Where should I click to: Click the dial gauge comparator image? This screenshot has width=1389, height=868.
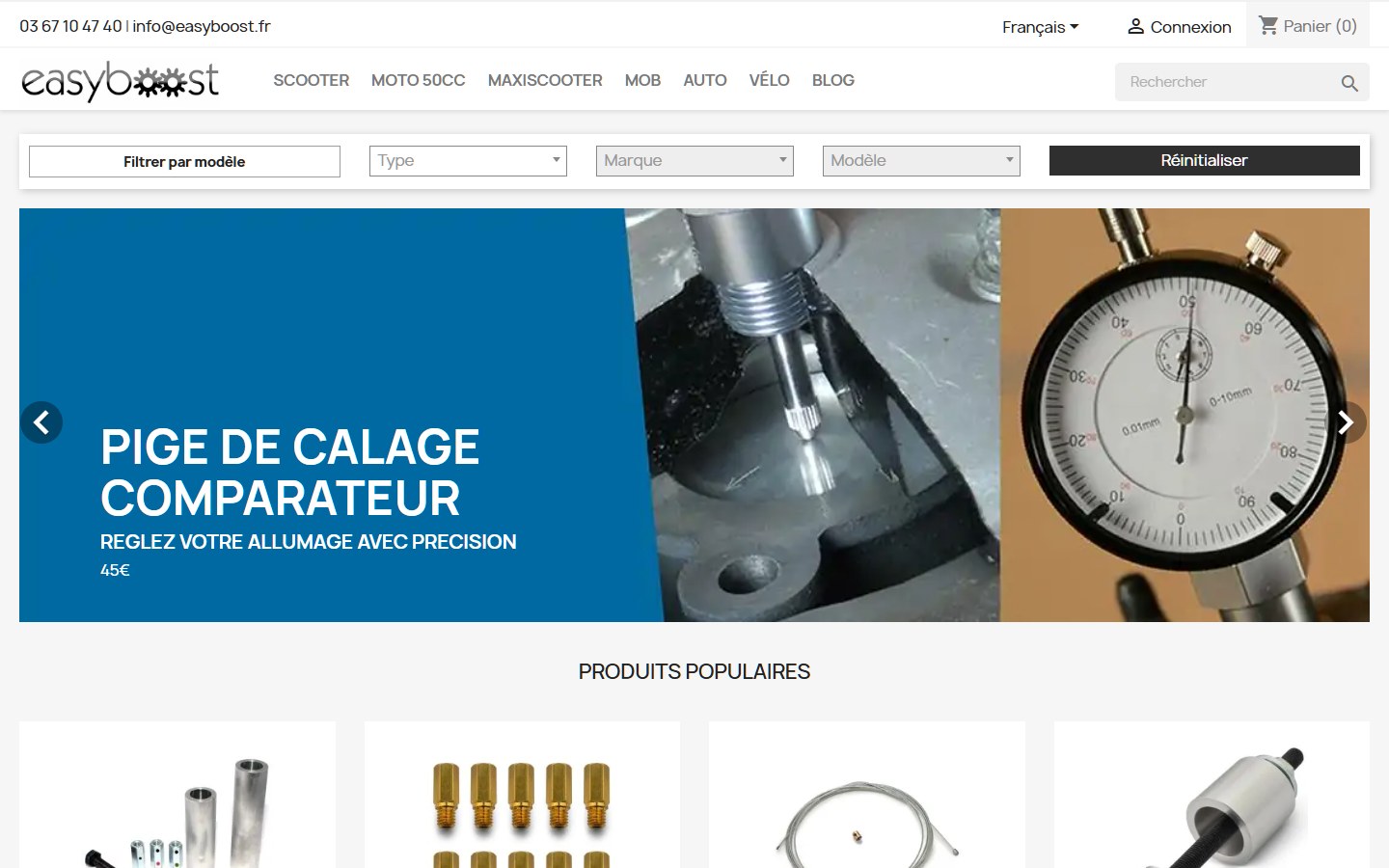[x=1185, y=415]
